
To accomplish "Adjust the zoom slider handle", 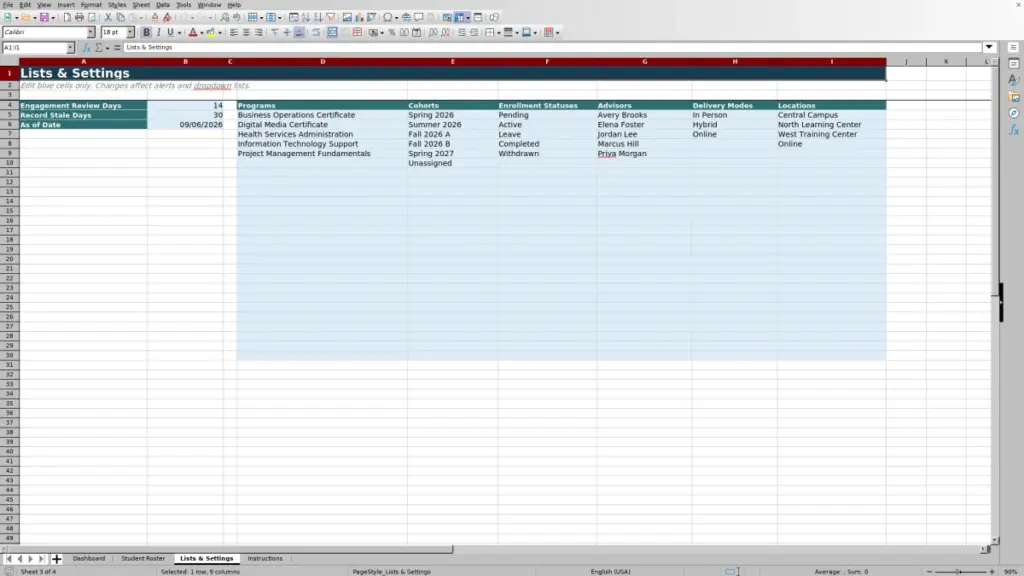I will 959,571.
